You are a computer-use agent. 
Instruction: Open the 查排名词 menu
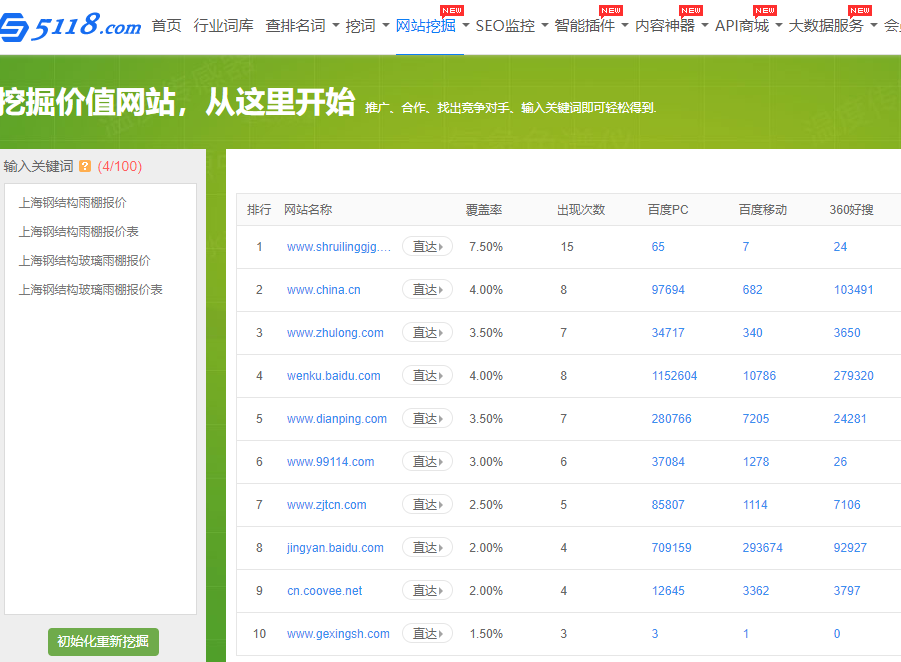tap(295, 26)
